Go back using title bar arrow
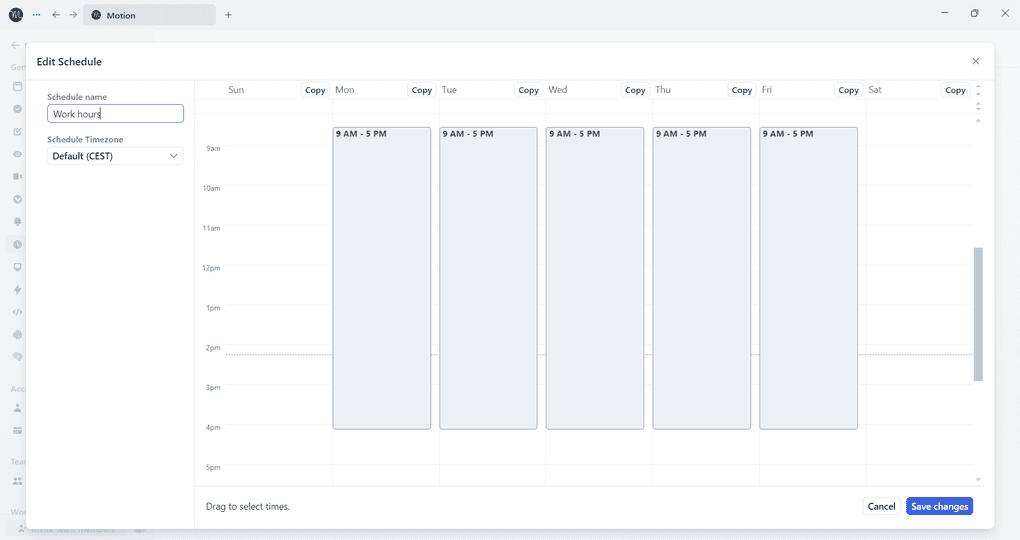The height and width of the screenshot is (540, 1020). [56, 15]
